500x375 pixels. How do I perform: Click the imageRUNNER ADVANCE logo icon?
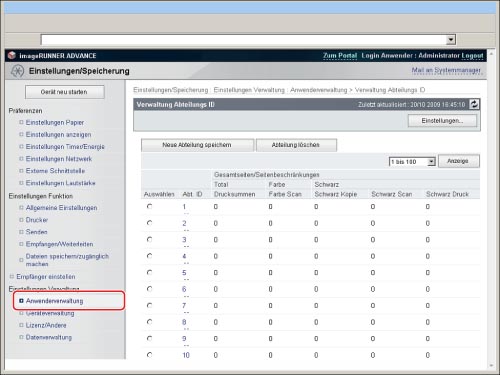12,55
